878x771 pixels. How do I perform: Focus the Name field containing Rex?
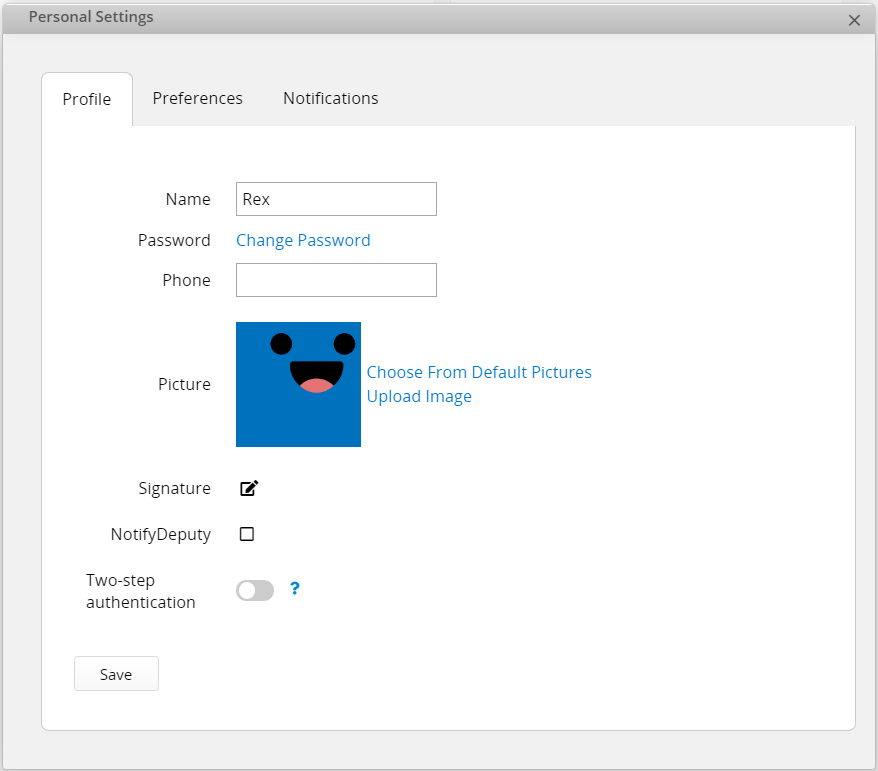[x=336, y=199]
